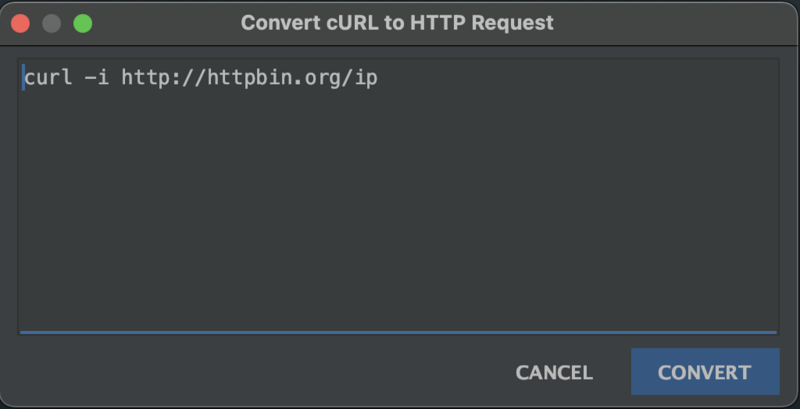Click blank title bar area right of title
Viewport: 800px width, 409px height.
(673, 23)
